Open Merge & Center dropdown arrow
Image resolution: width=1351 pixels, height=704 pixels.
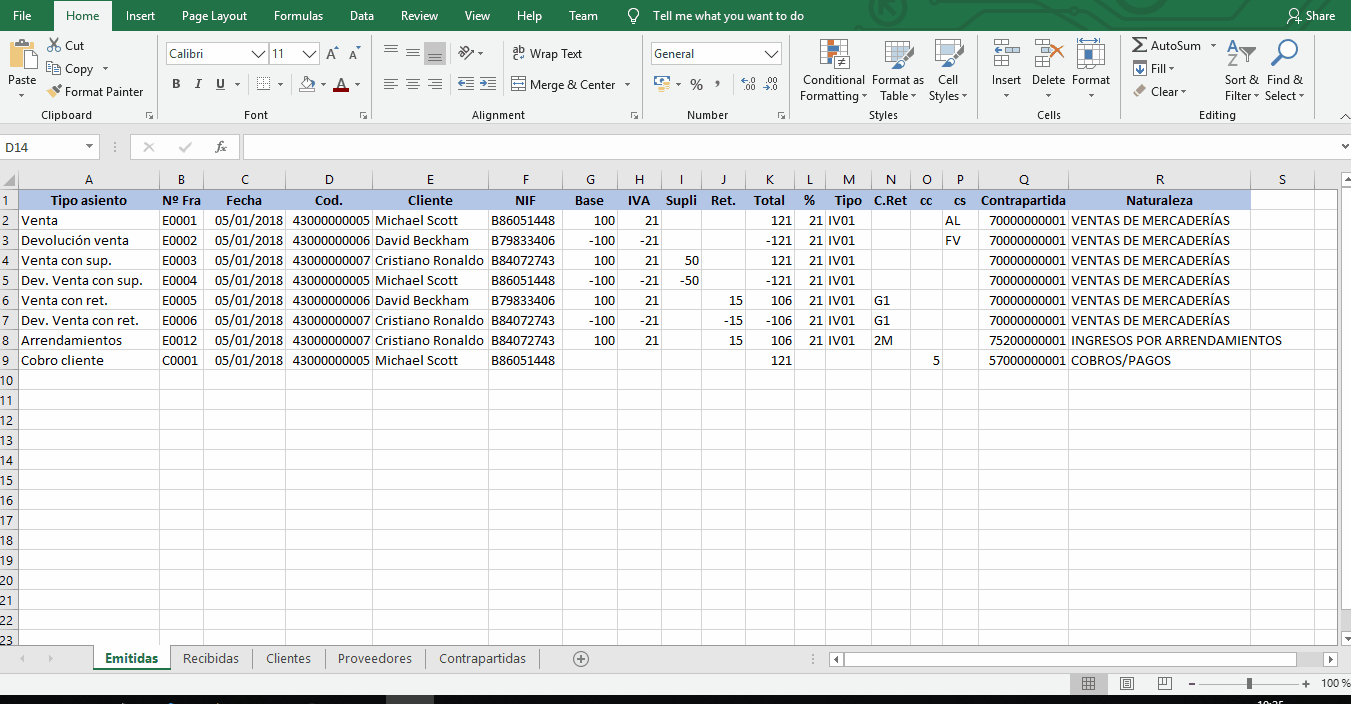click(x=628, y=85)
